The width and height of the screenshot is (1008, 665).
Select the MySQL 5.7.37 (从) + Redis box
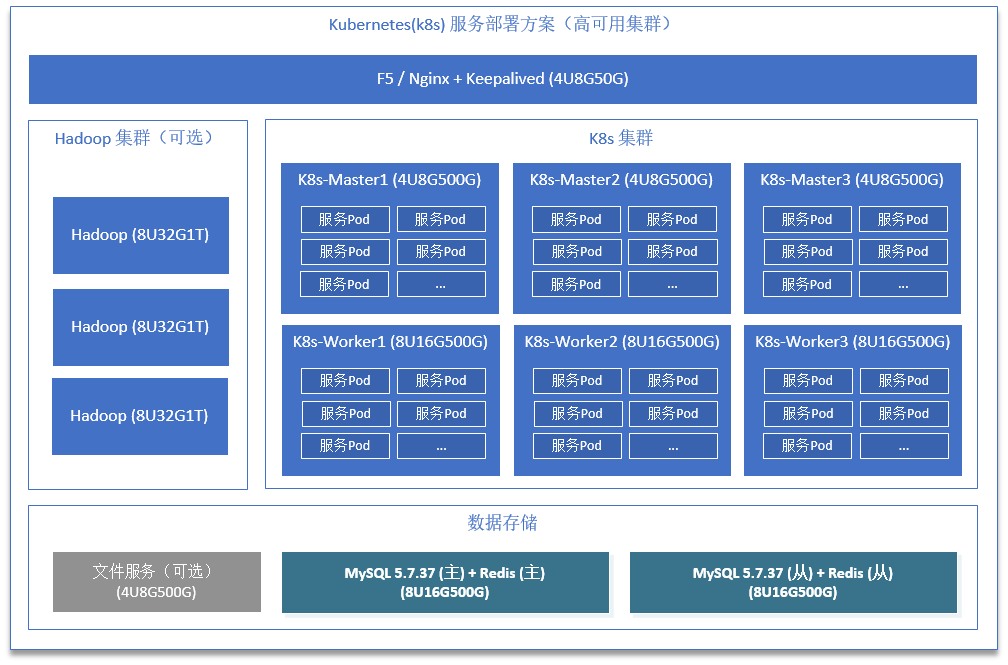coord(793,582)
